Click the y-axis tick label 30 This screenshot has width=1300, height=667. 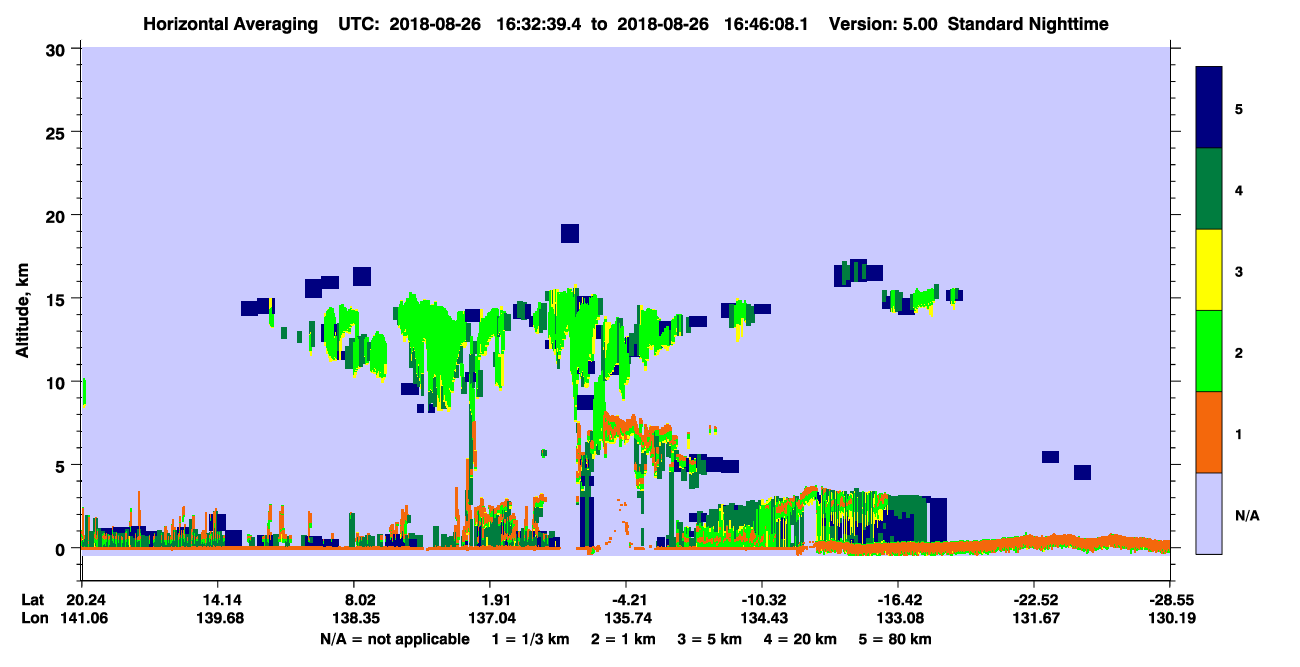coord(58,48)
